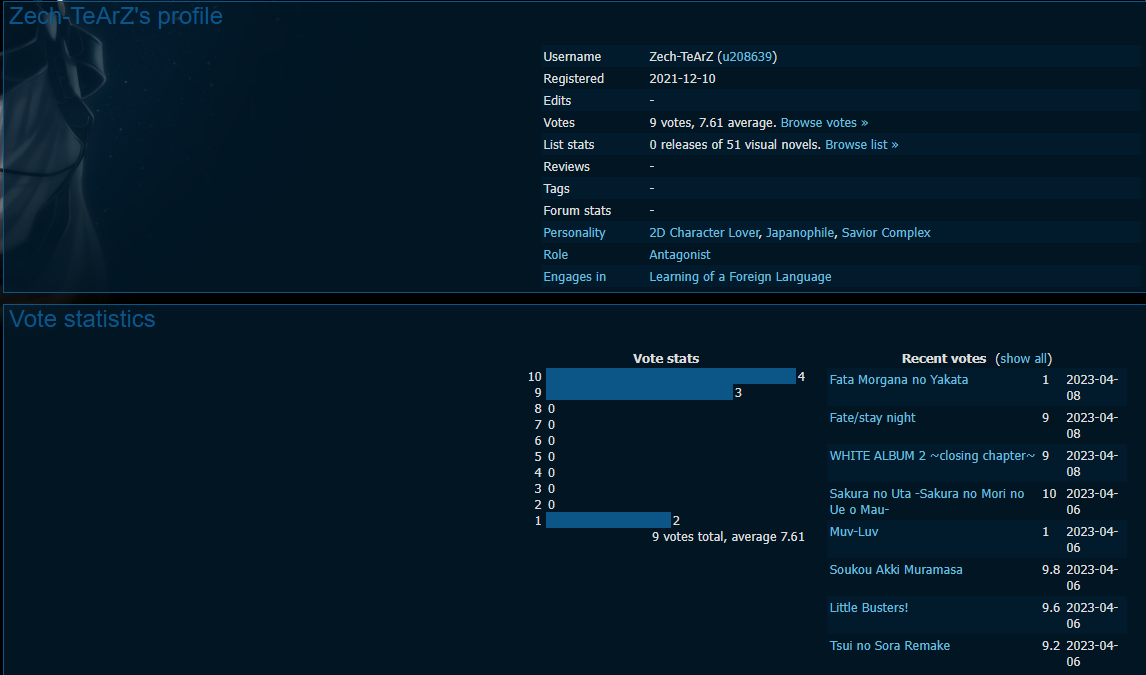Open Little Busters! entry

[x=868, y=608]
